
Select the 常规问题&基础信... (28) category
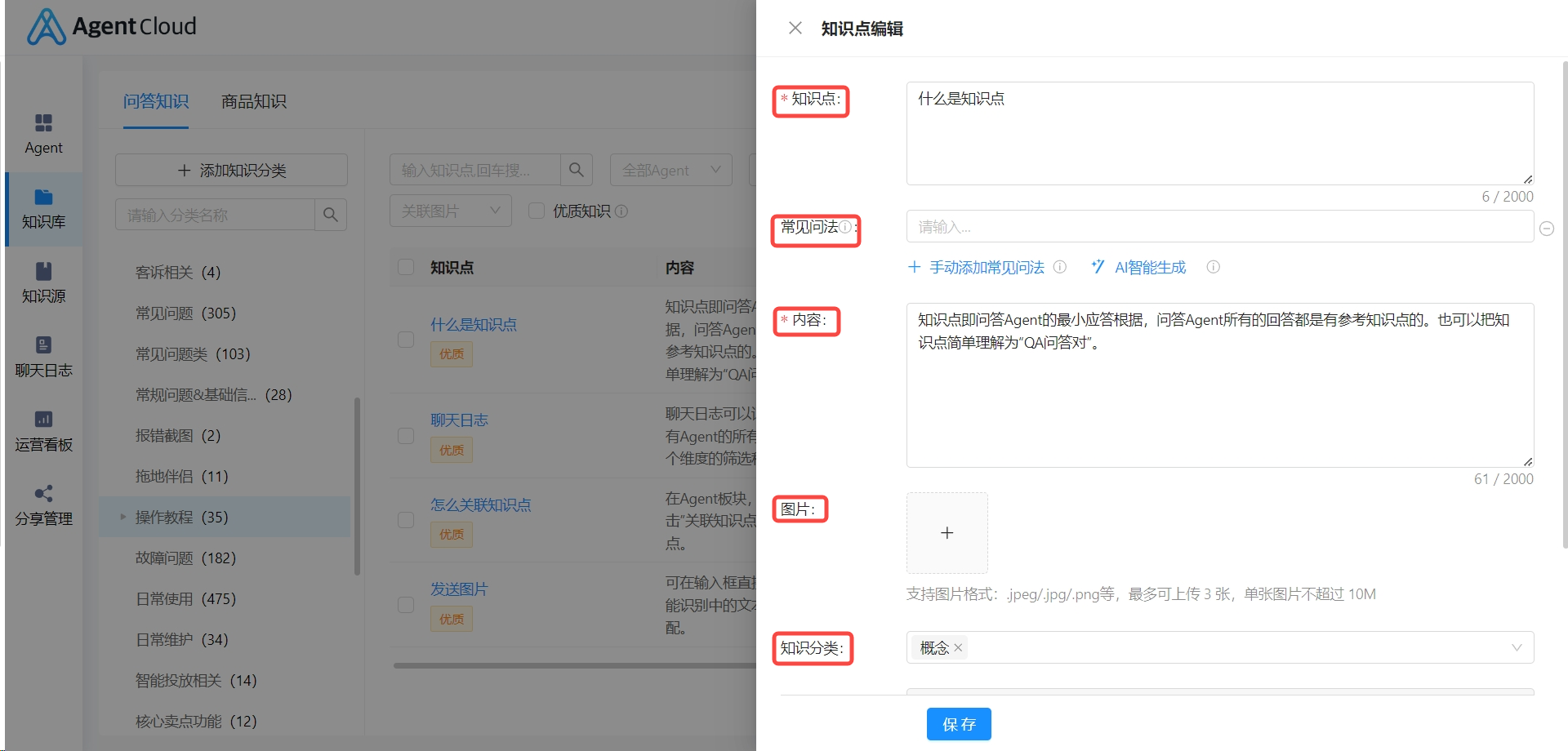point(213,394)
